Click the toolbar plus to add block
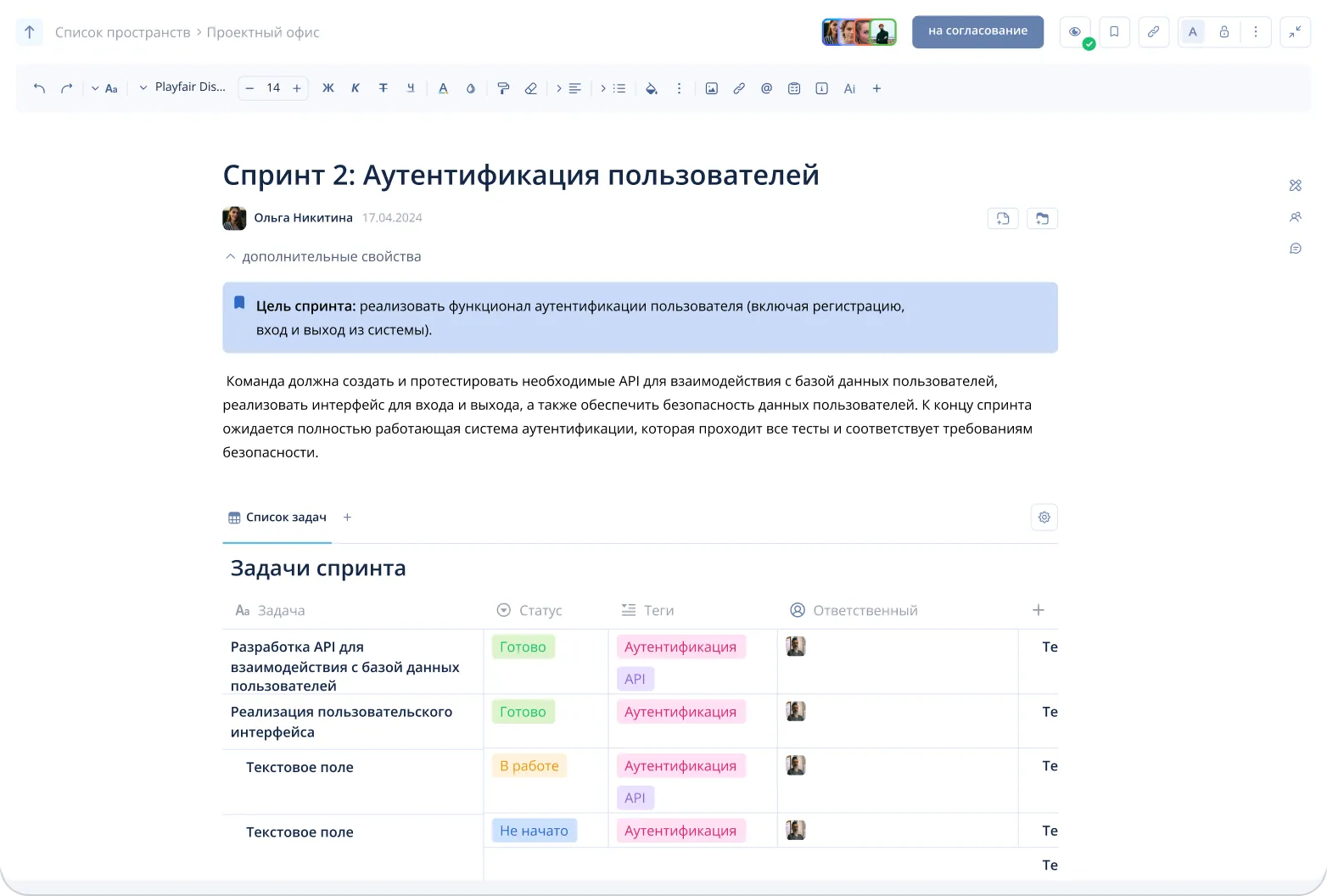Viewport: 1327px width, 896px height. click(x=877, y=88)
